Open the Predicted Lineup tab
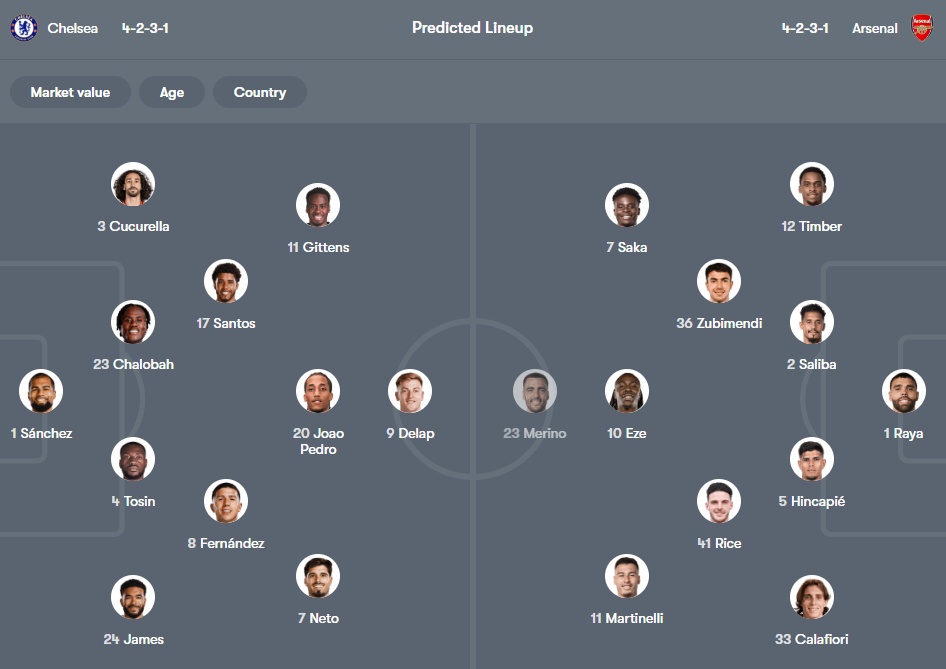946x669 pixels. tap(472, 28)
